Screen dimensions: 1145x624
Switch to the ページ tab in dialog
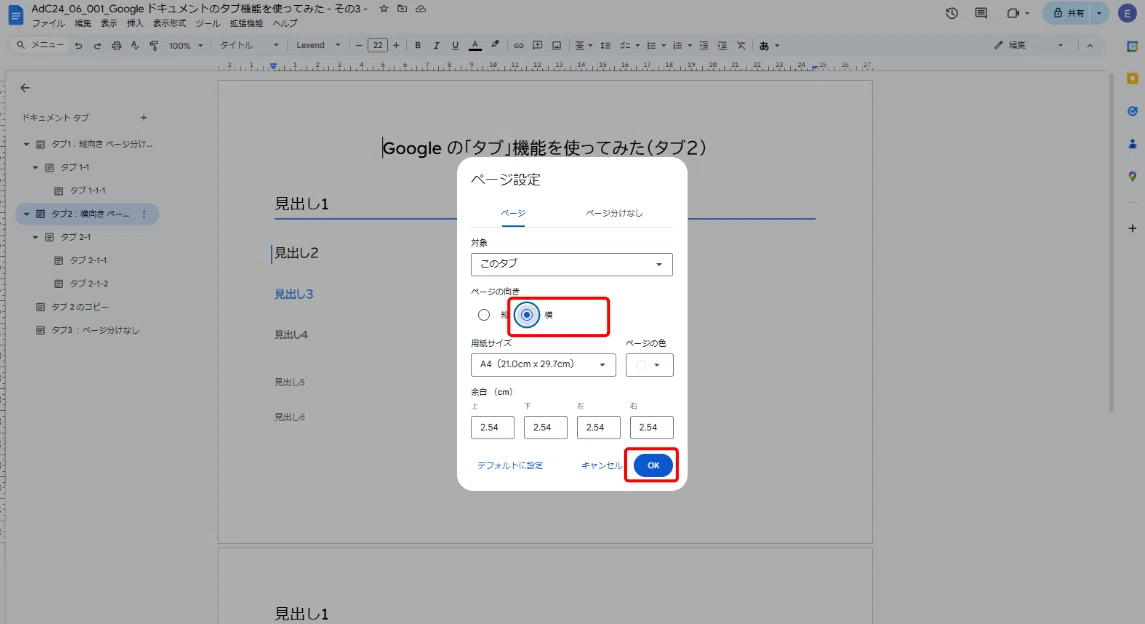(x=513, y=213)
